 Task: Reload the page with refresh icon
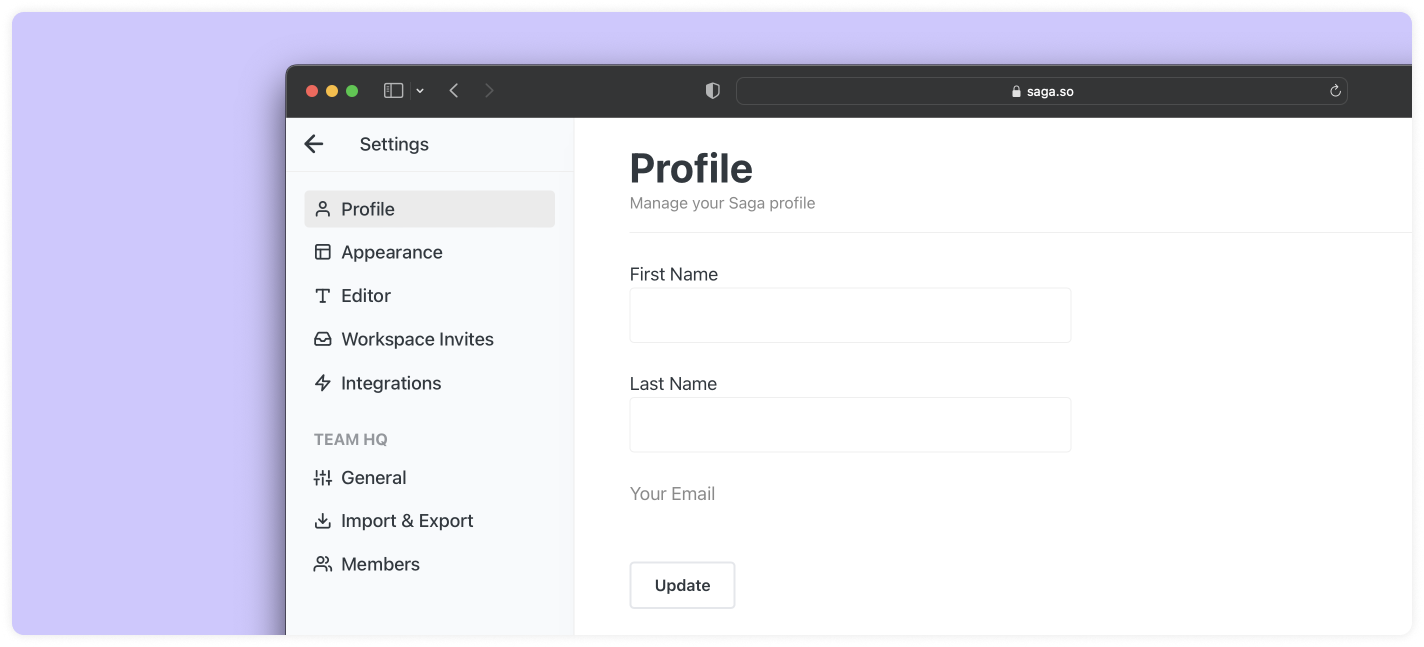(1334, 91)
